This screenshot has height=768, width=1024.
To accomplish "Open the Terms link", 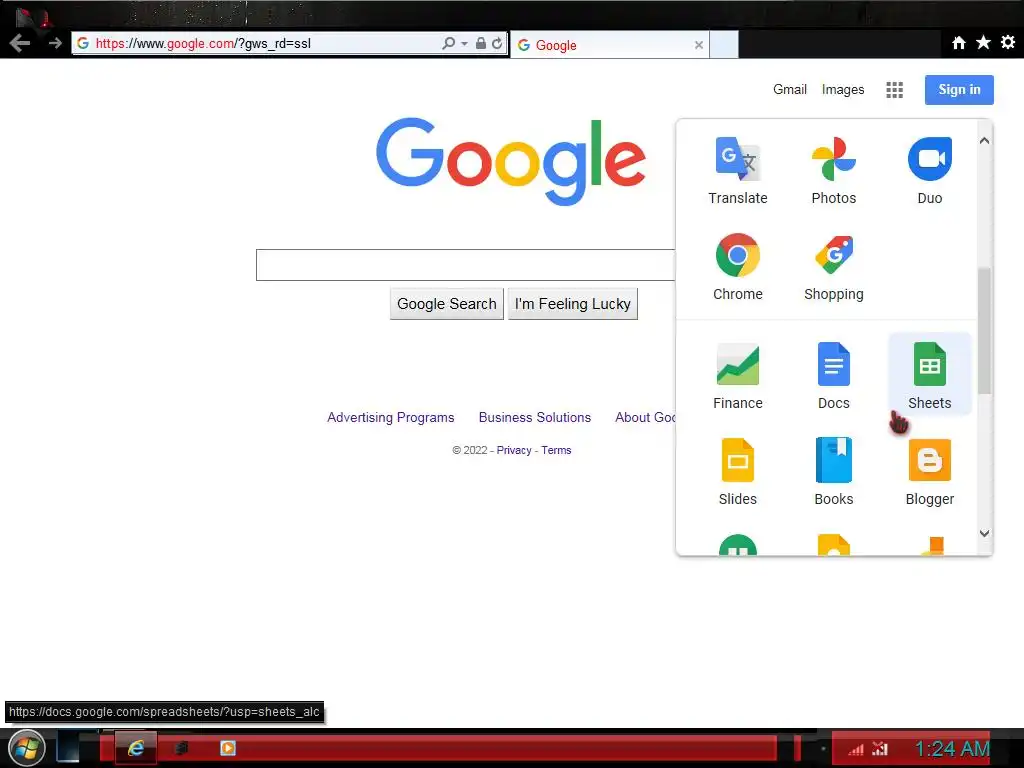I will 556,450.
